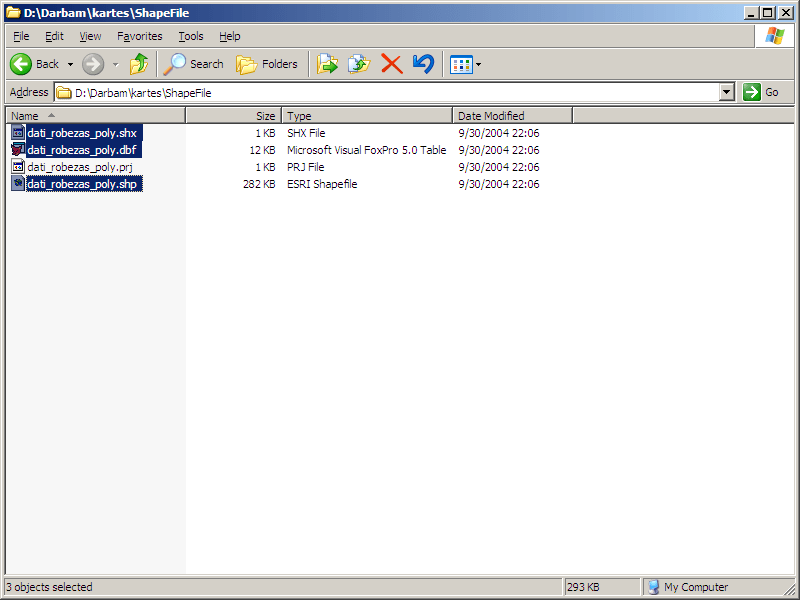Viewport: 800px width, 600px height.
Task: Open the Help menu
Action: 230,36
